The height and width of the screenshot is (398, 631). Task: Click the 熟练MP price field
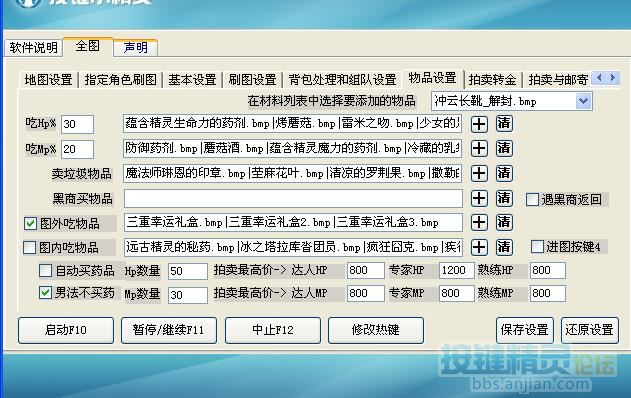pyautogui.click(x=548, y=293)
